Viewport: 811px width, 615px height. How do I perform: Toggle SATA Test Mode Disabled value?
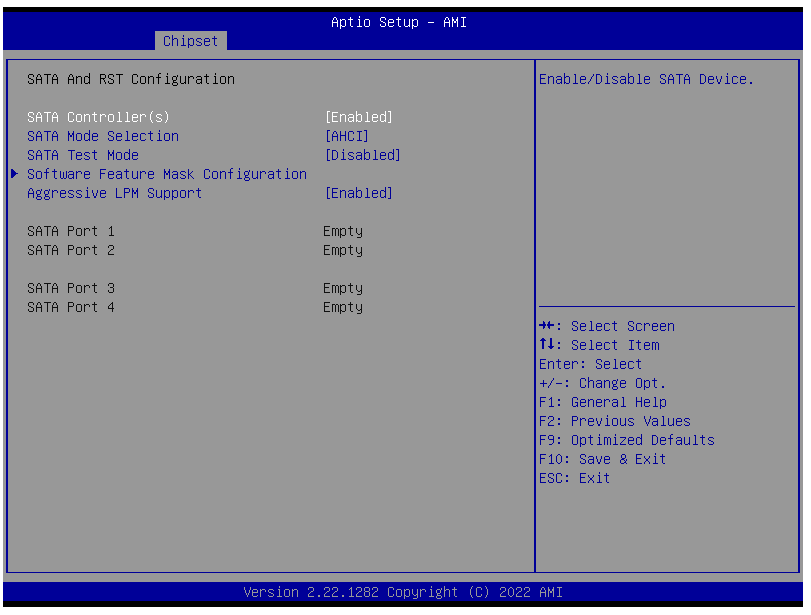[363, 155]
